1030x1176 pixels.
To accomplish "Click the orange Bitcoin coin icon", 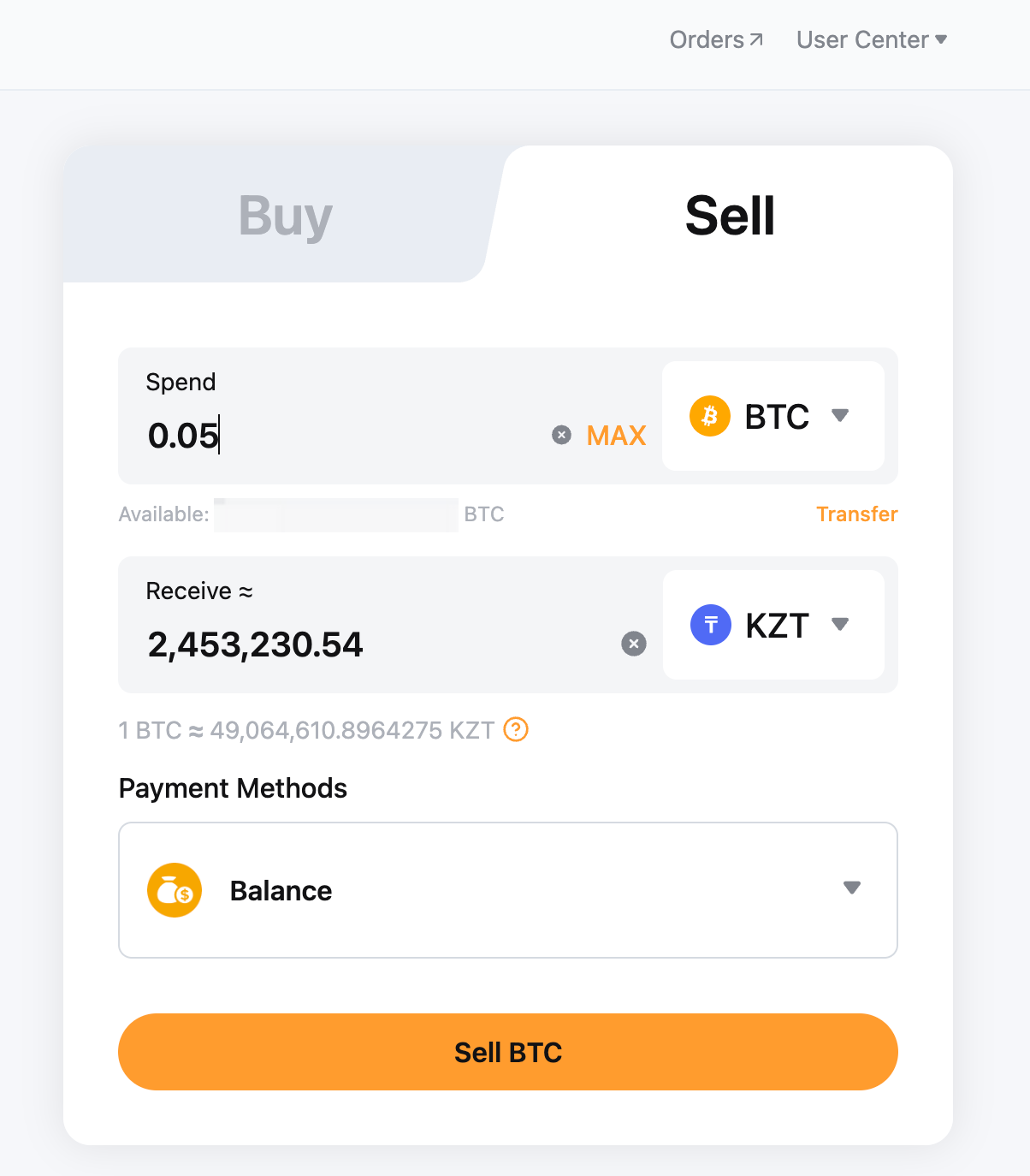I will [x=710, y=416].
